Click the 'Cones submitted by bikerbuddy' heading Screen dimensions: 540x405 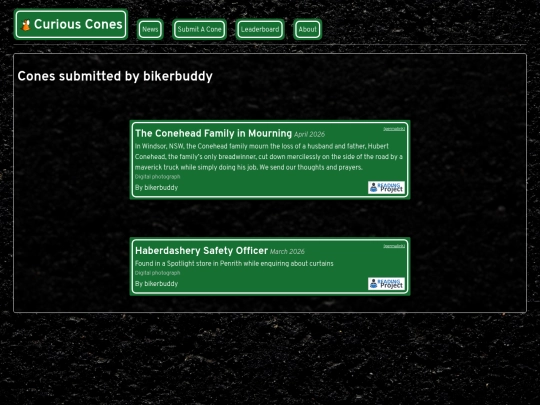coord(115,76)
